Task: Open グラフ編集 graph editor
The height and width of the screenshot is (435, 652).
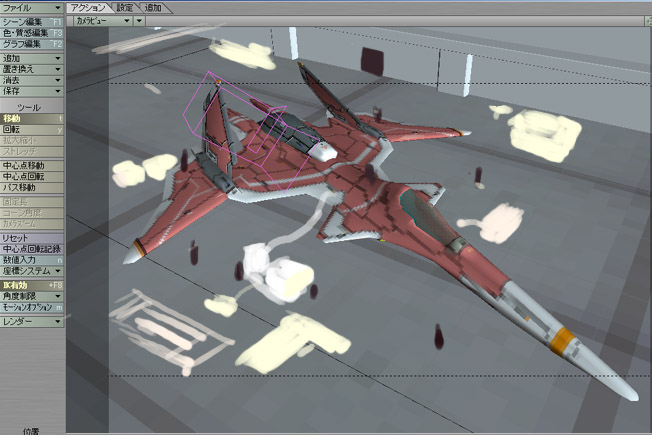Action: 32,44
